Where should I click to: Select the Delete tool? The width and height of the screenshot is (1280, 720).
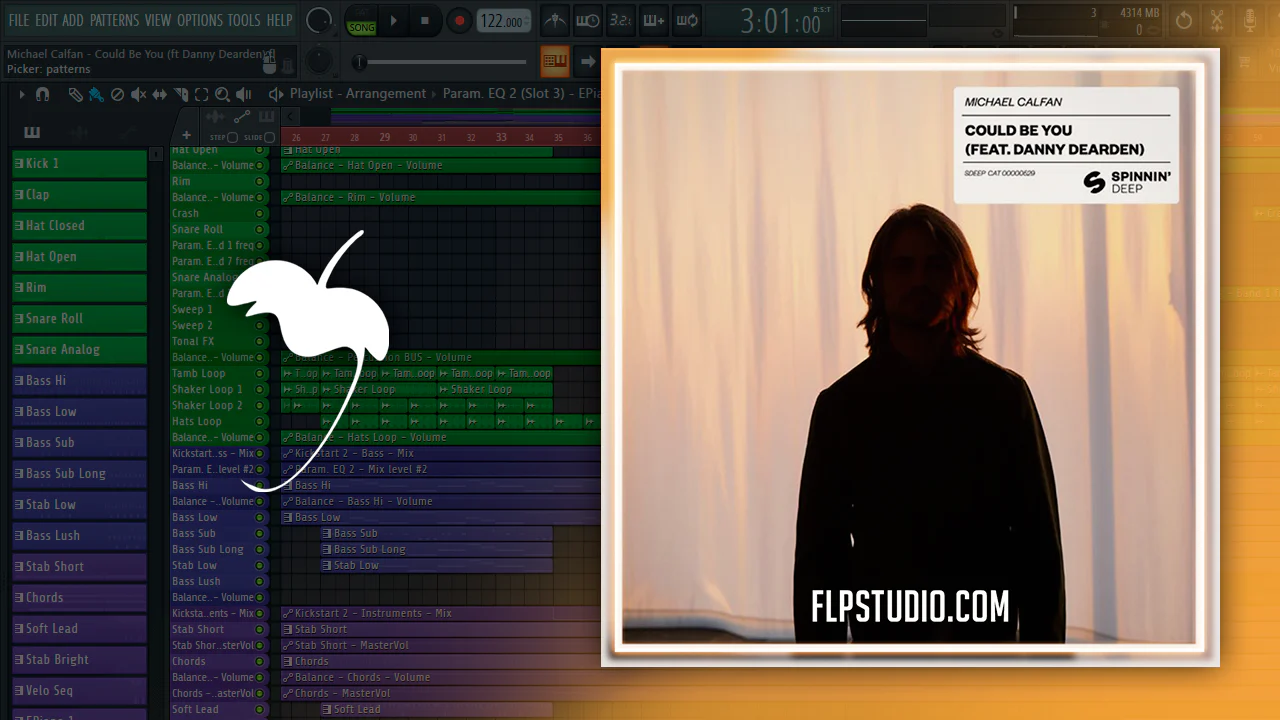[117, 94]
